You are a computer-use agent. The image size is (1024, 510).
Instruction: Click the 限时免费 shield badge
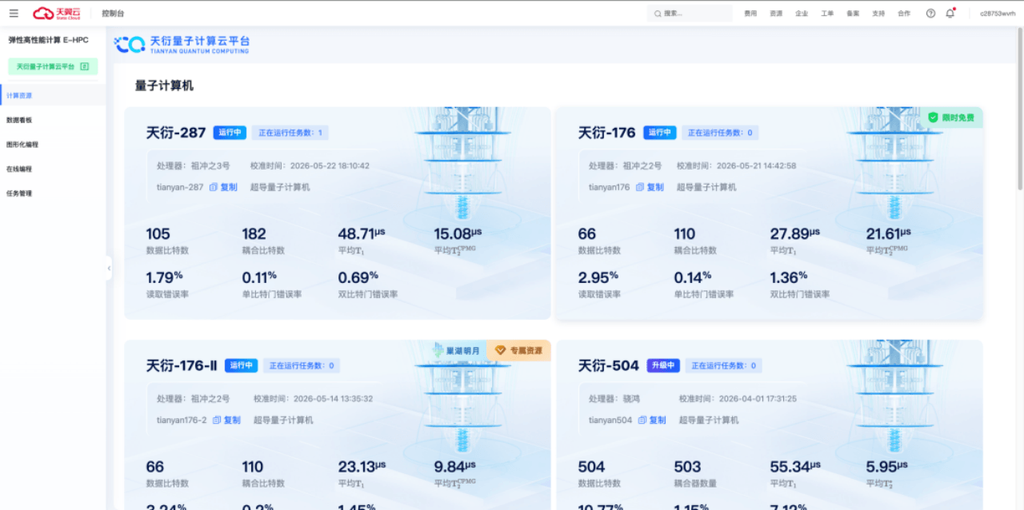[952, 118]
